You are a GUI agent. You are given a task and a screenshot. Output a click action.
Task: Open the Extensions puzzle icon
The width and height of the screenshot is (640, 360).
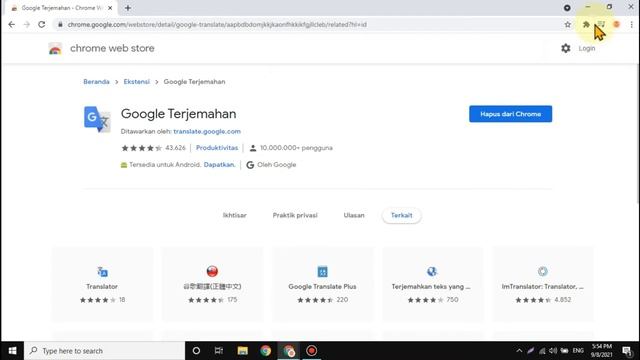click(586, 24)
